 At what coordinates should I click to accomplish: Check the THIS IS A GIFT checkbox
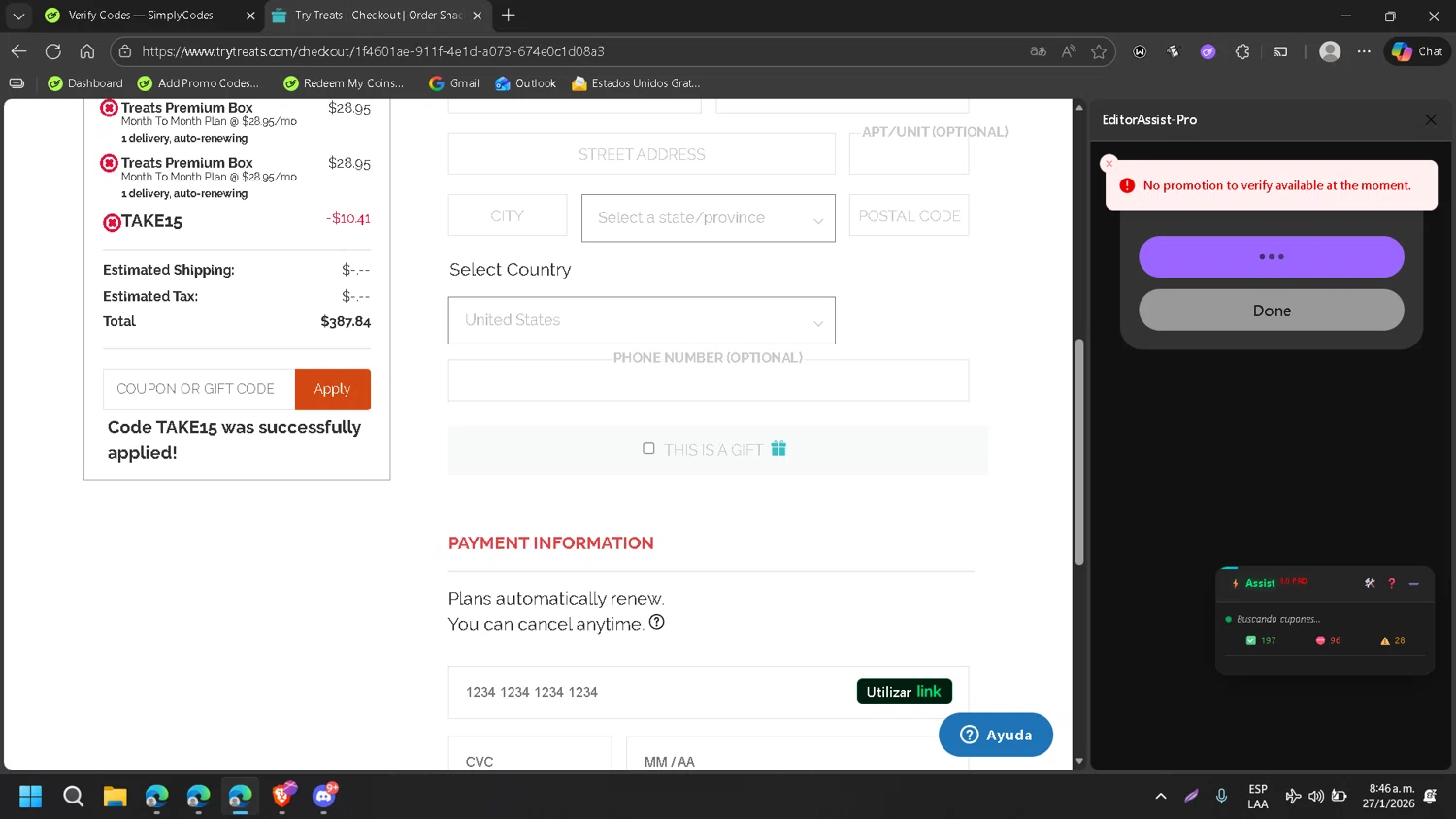click(648, 448)
